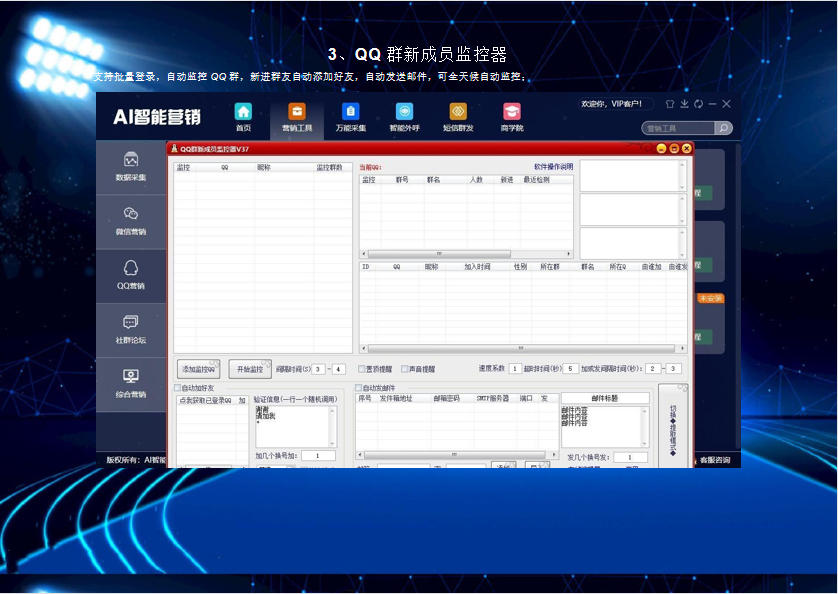Click the 添加监控QQ button
Viewport: 838px width, 594px height.
coord(198,369)
